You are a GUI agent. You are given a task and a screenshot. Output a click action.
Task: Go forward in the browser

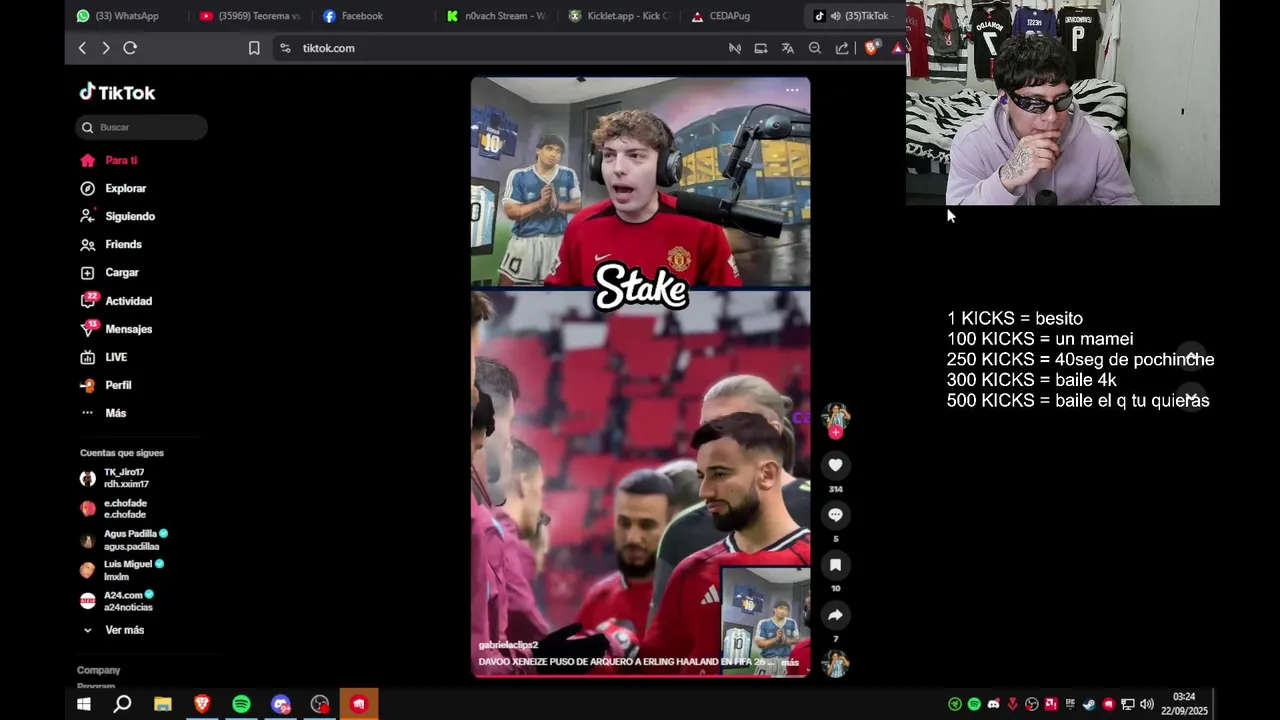(x=106, y=48)
